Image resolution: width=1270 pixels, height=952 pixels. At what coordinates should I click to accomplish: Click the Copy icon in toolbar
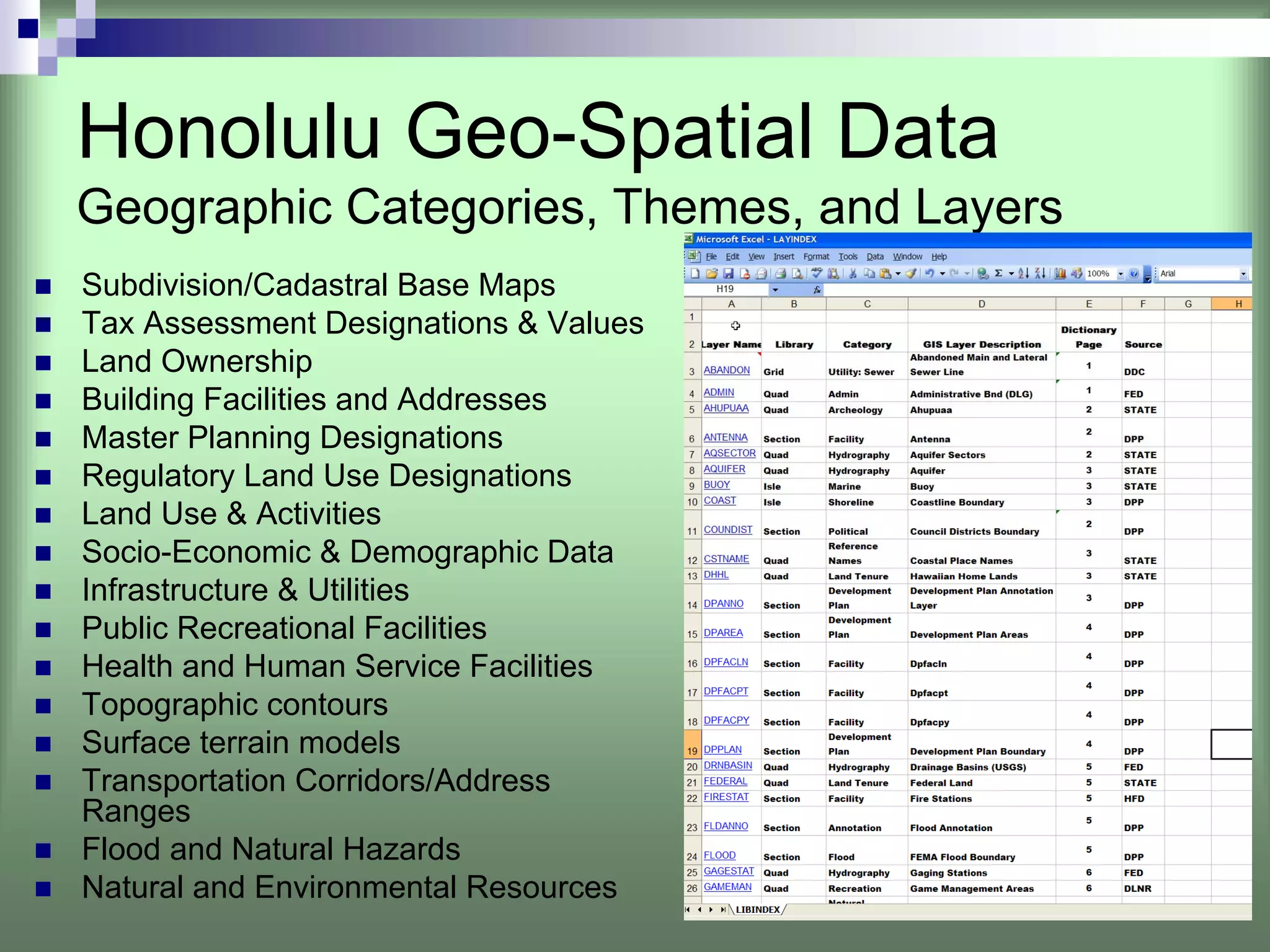point(869,273)
